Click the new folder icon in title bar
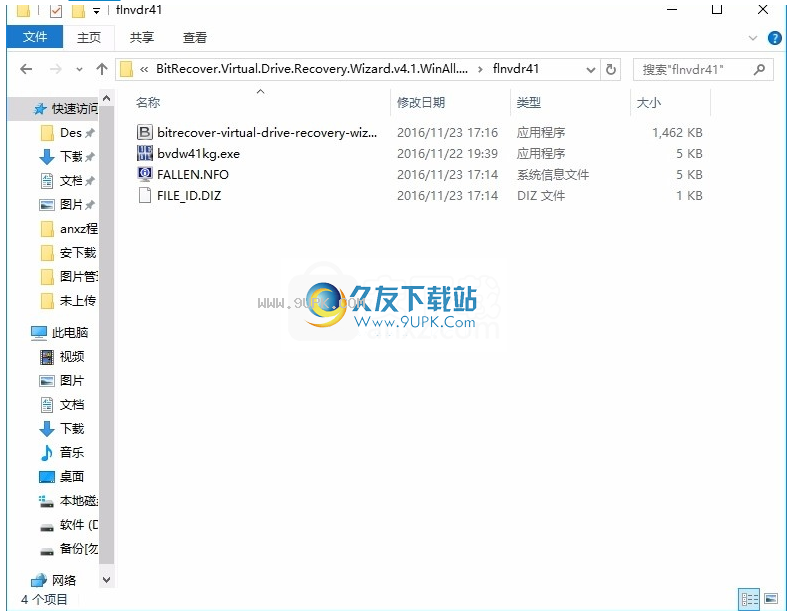The width and height of the screenshot is (788, 611). [x=78, y=10]
